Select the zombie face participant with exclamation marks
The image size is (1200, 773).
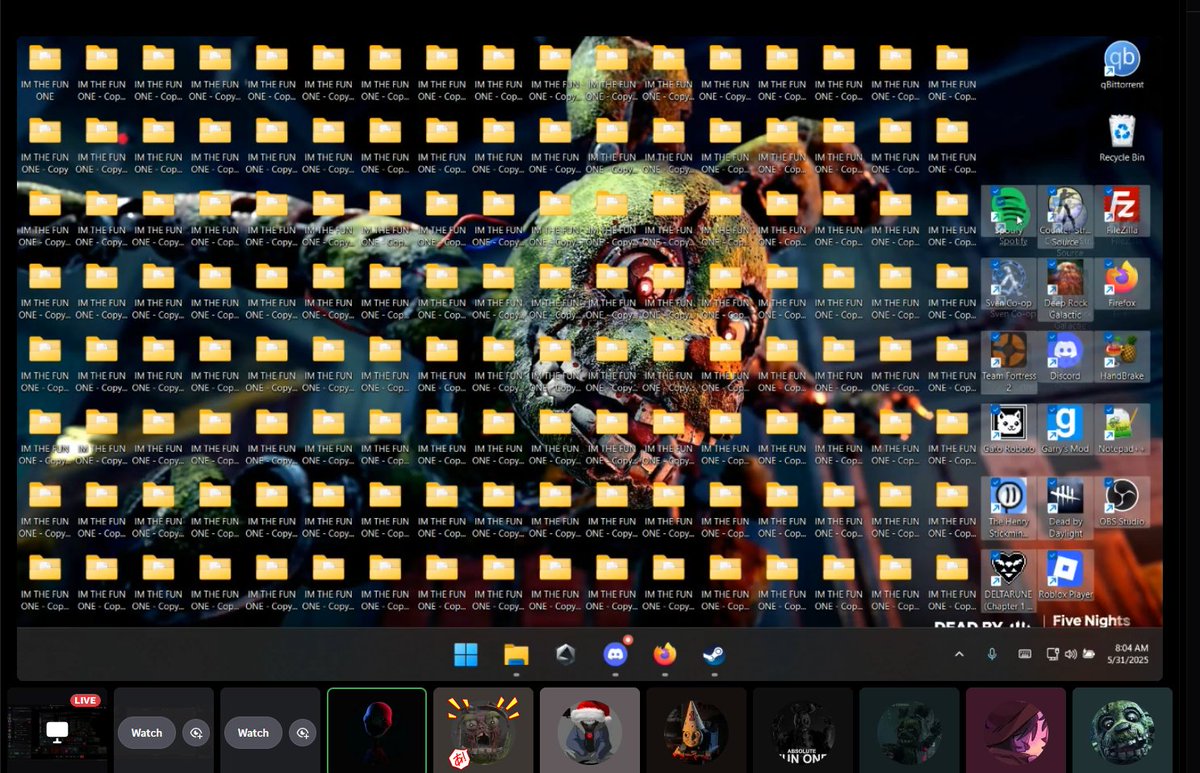tap(483, 730)
